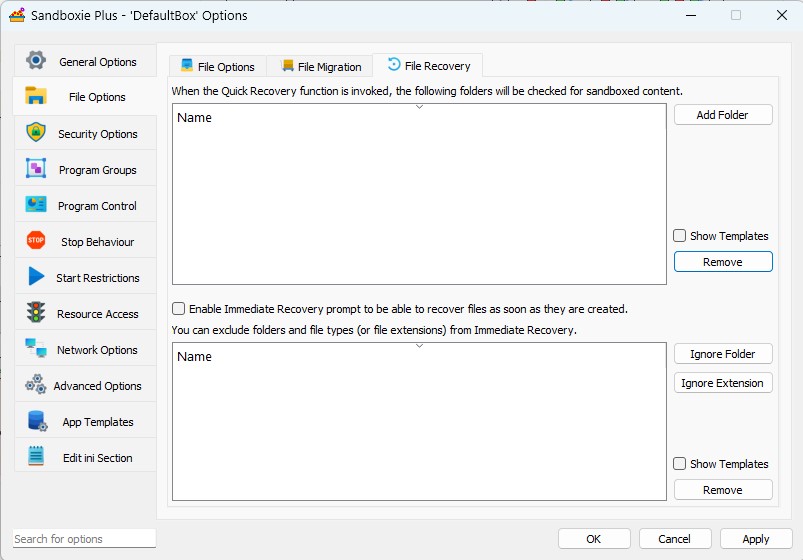Click the Ignore Folder button
The height and width of the screenshot is (560, 803).
[x=723, y=354]
